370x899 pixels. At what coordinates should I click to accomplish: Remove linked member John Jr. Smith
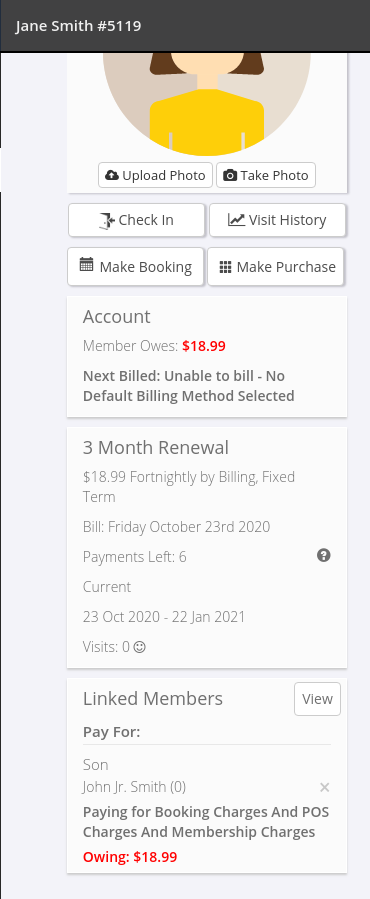(x=324, y=787)
